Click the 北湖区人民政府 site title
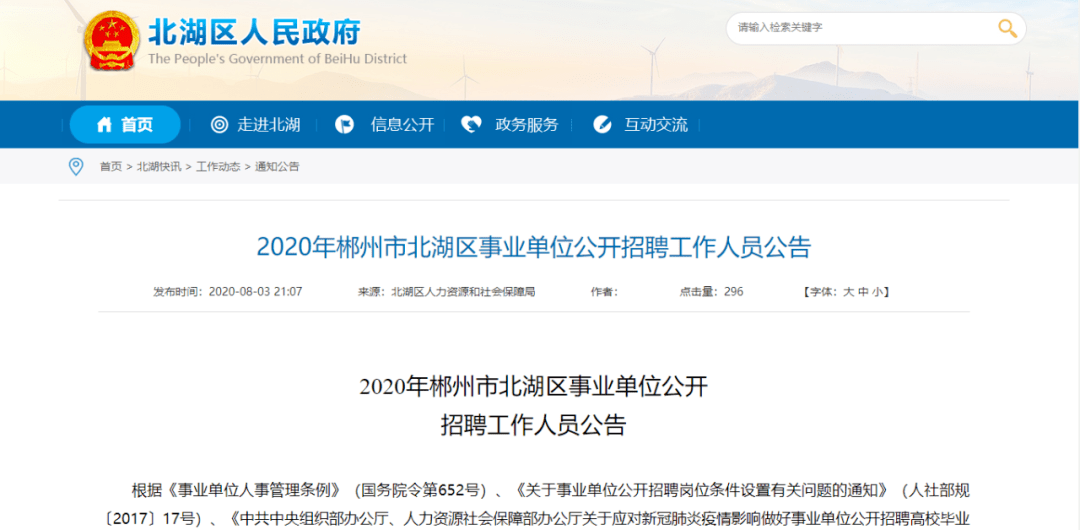Viewport: 1080px width, 530px height. [x=255, y=31]
